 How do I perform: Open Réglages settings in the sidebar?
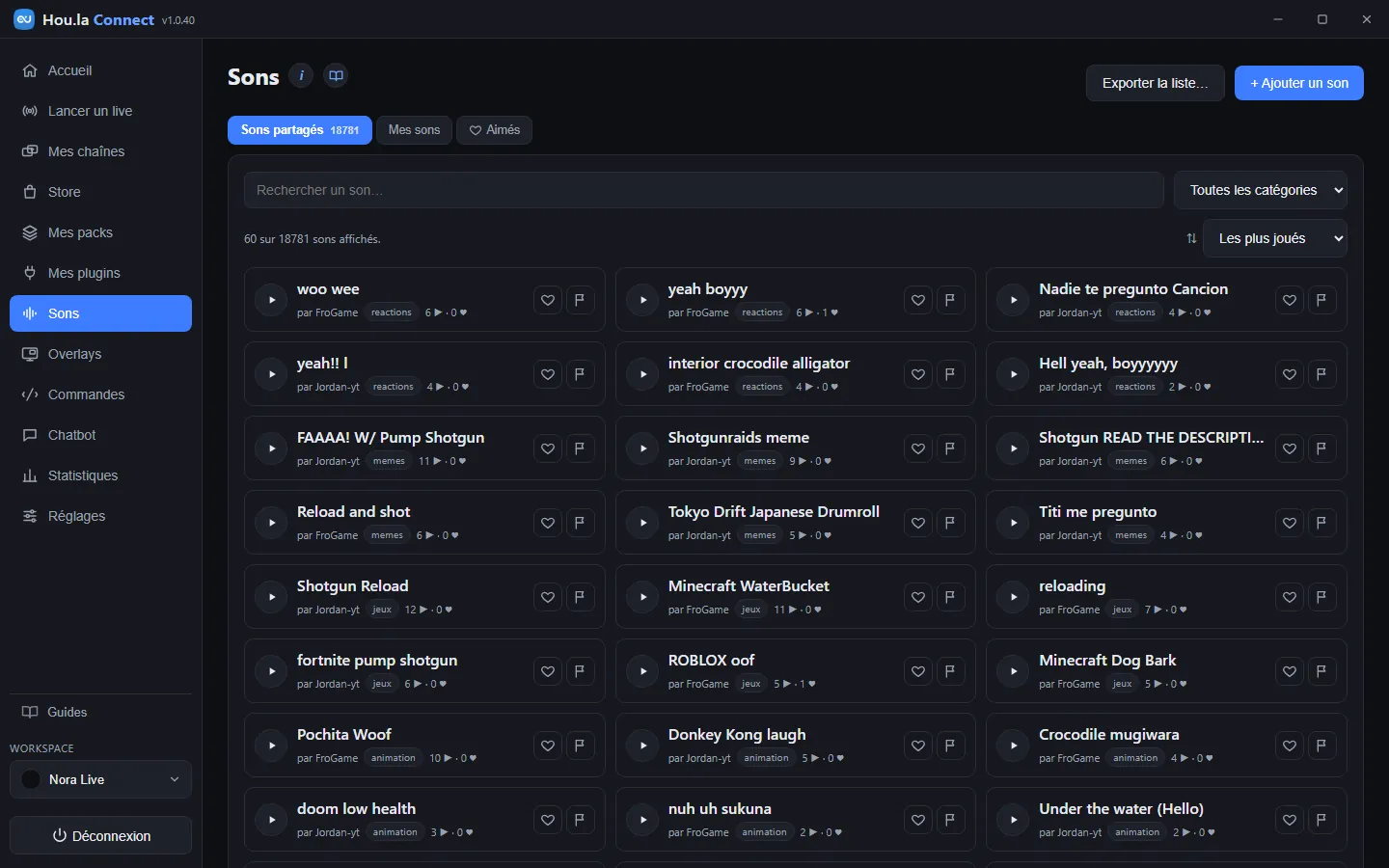(x=100, y=516)
